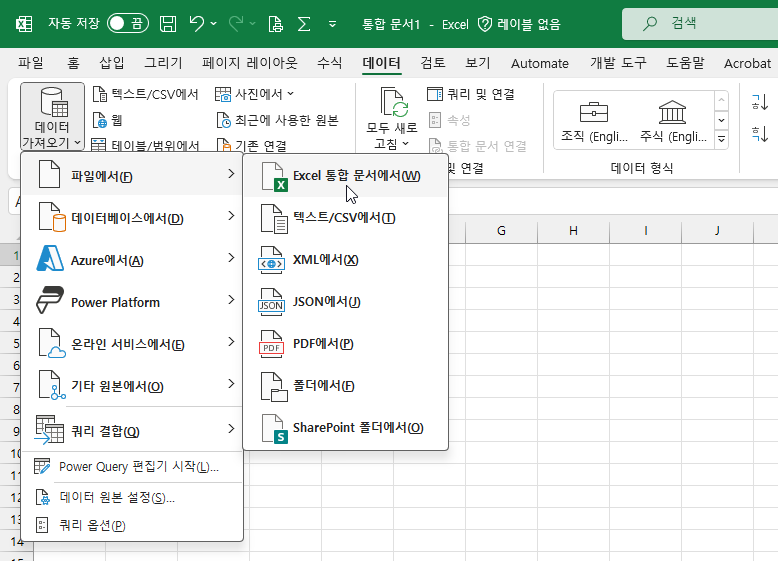Click the 모두 새로 고침 refresh icon
The image size is (778, 561).
(x=392, y=102)
